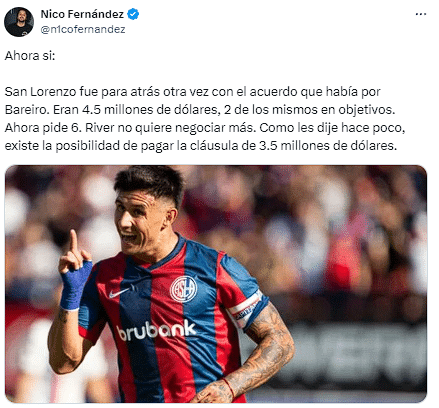Open the attached player photo
Image resolution: width=439 pixels, height=408 pixels.
(x=216, y=284)
